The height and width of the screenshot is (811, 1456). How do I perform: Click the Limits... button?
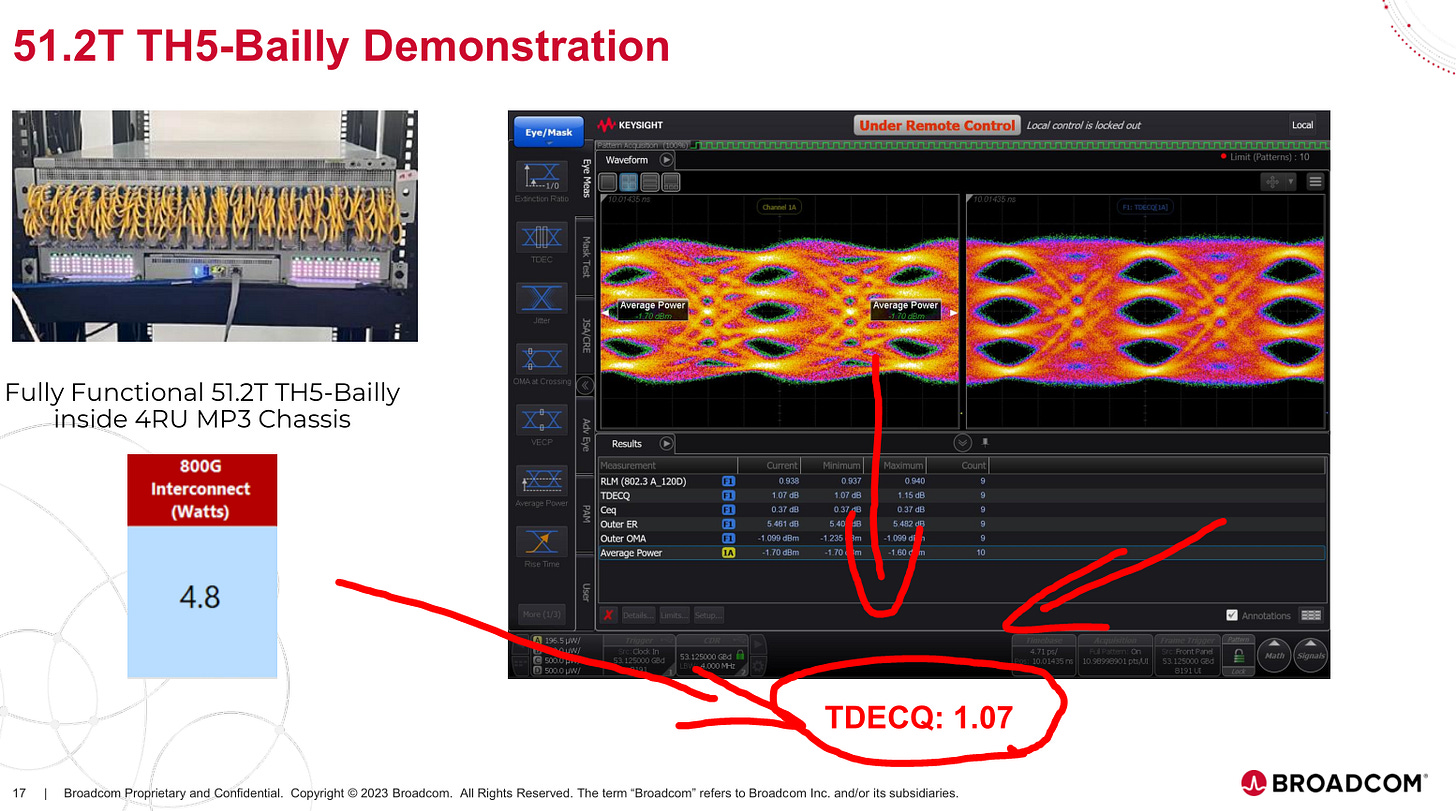pos(674,615)
